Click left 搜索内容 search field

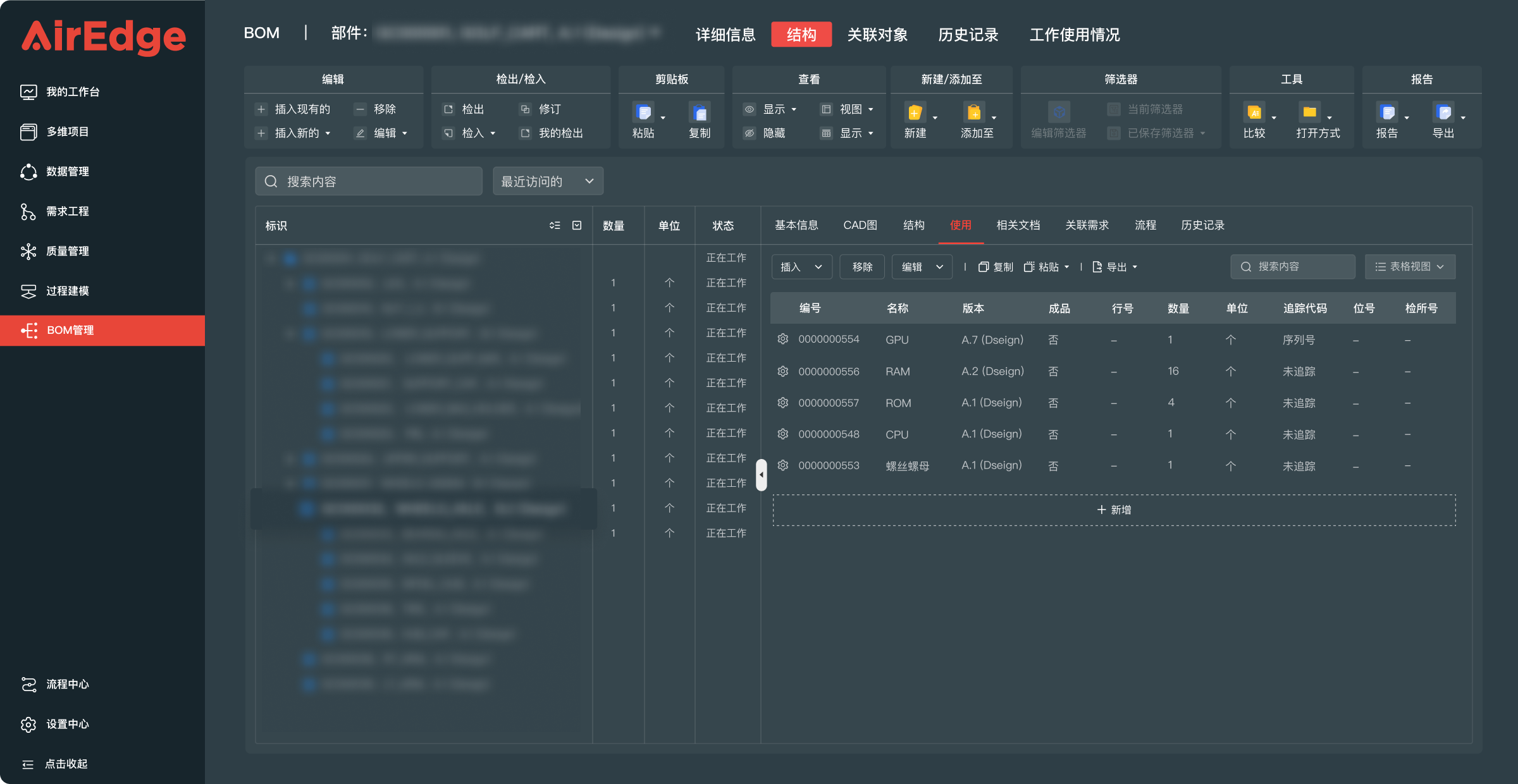point(369,181)
